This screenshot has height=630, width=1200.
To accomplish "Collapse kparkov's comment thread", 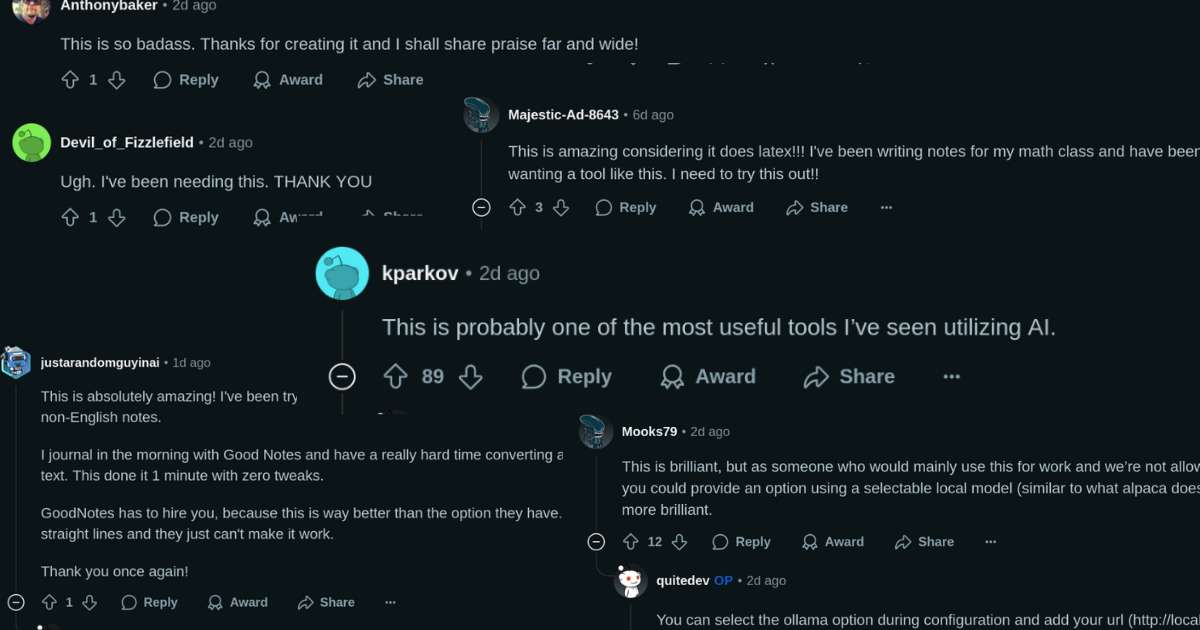I will coord(342,376).
